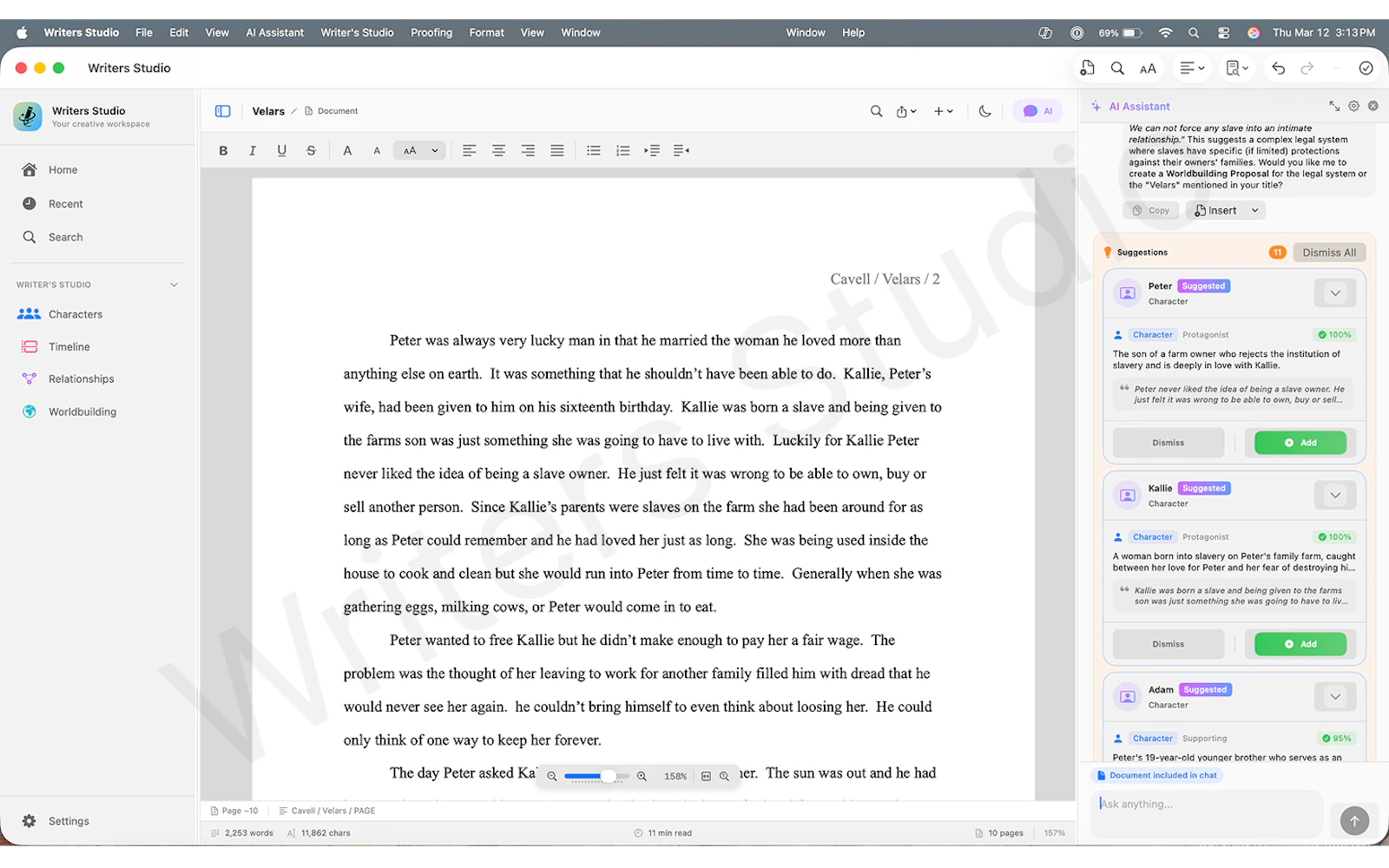Decrease paragraph indent
The height and width of the screenshot is (868, 1389).
pyautogui.click(x=681, y=150)
